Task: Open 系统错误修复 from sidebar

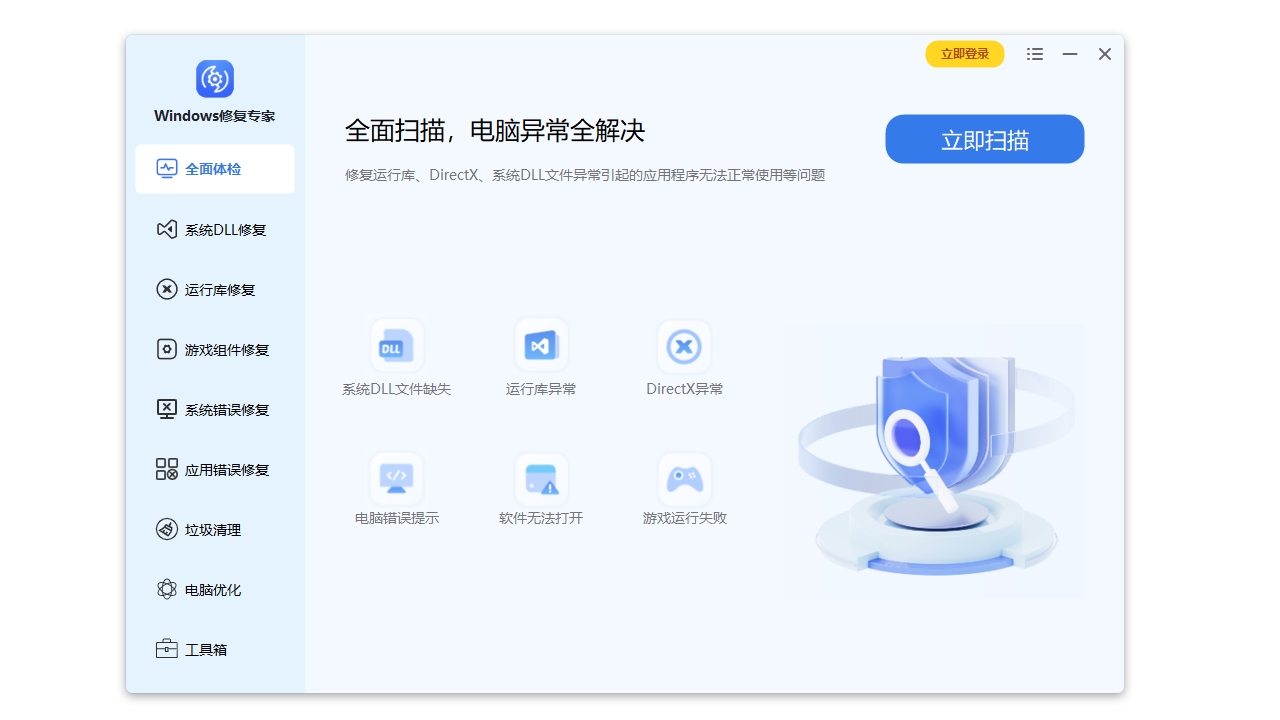Action: [x=215, y=410]
